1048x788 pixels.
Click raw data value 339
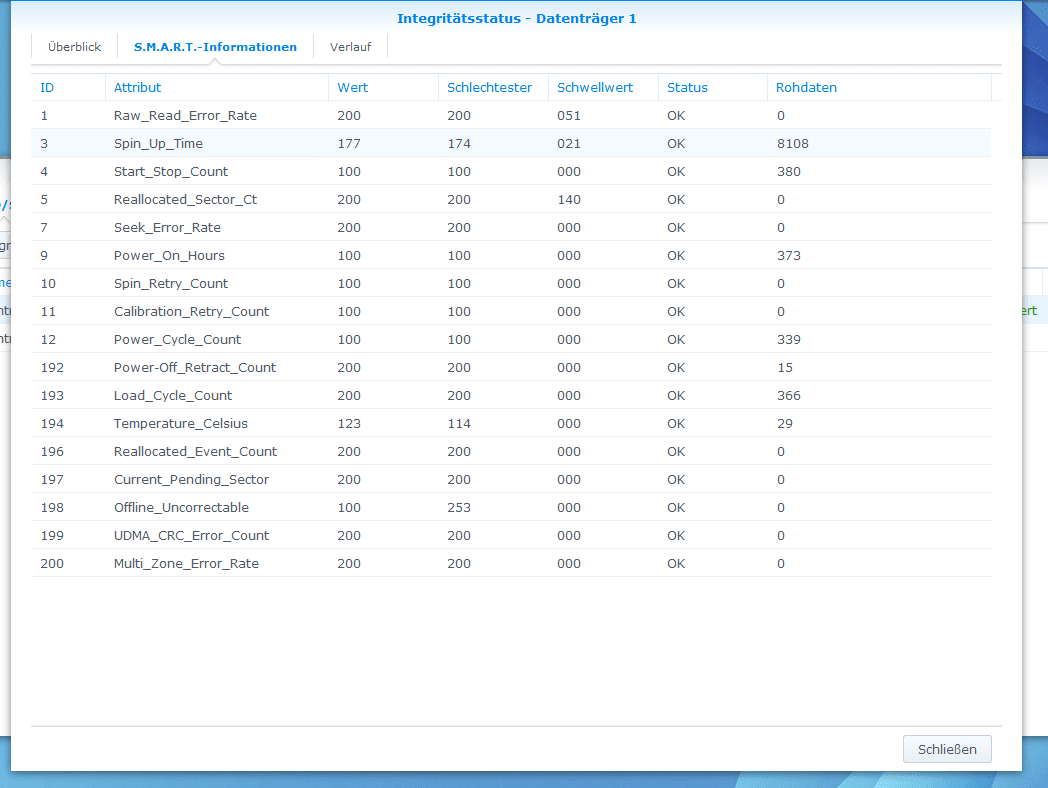tap(789, 340)
